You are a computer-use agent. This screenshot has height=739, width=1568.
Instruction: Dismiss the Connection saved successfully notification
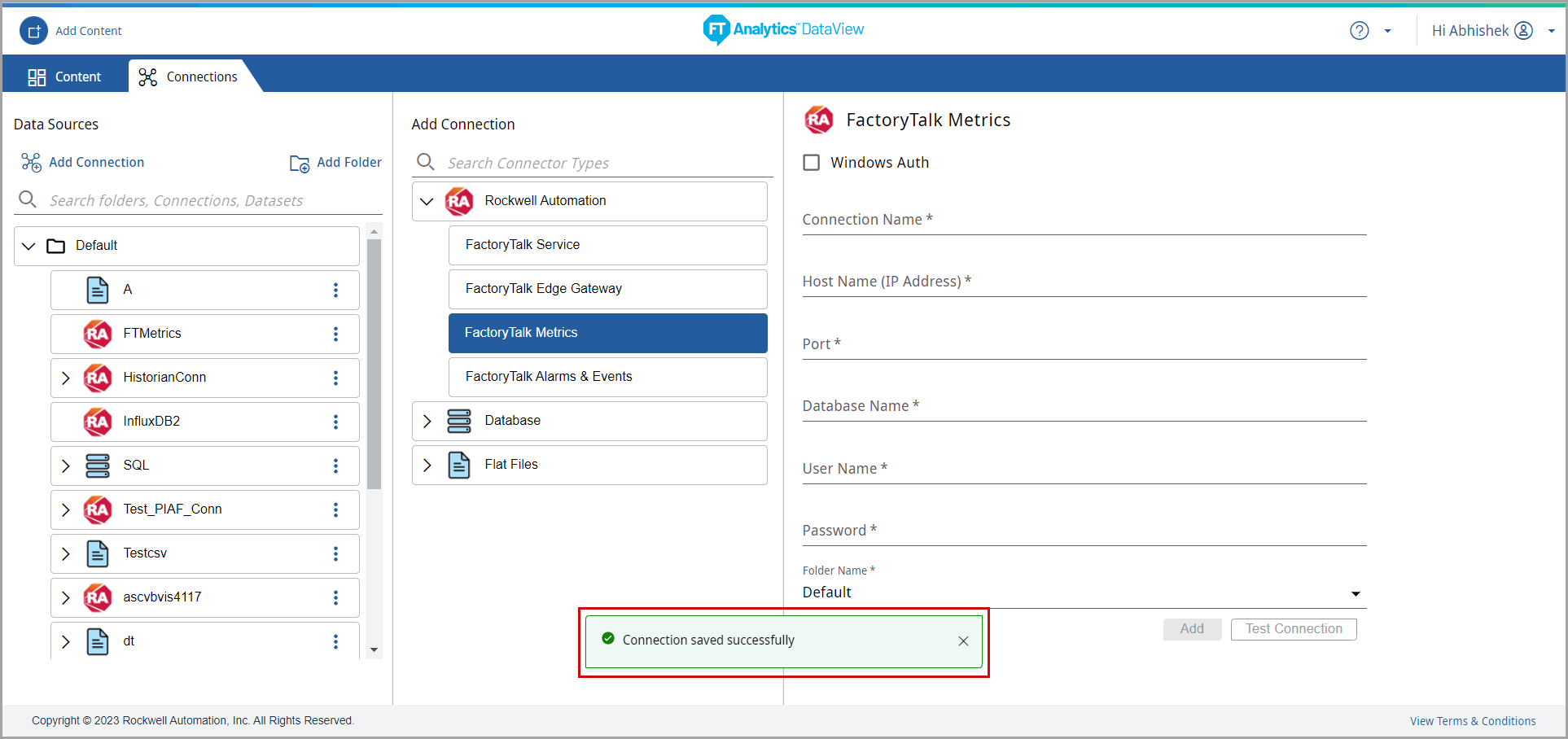pyautogui.click(x=963, y=641)
